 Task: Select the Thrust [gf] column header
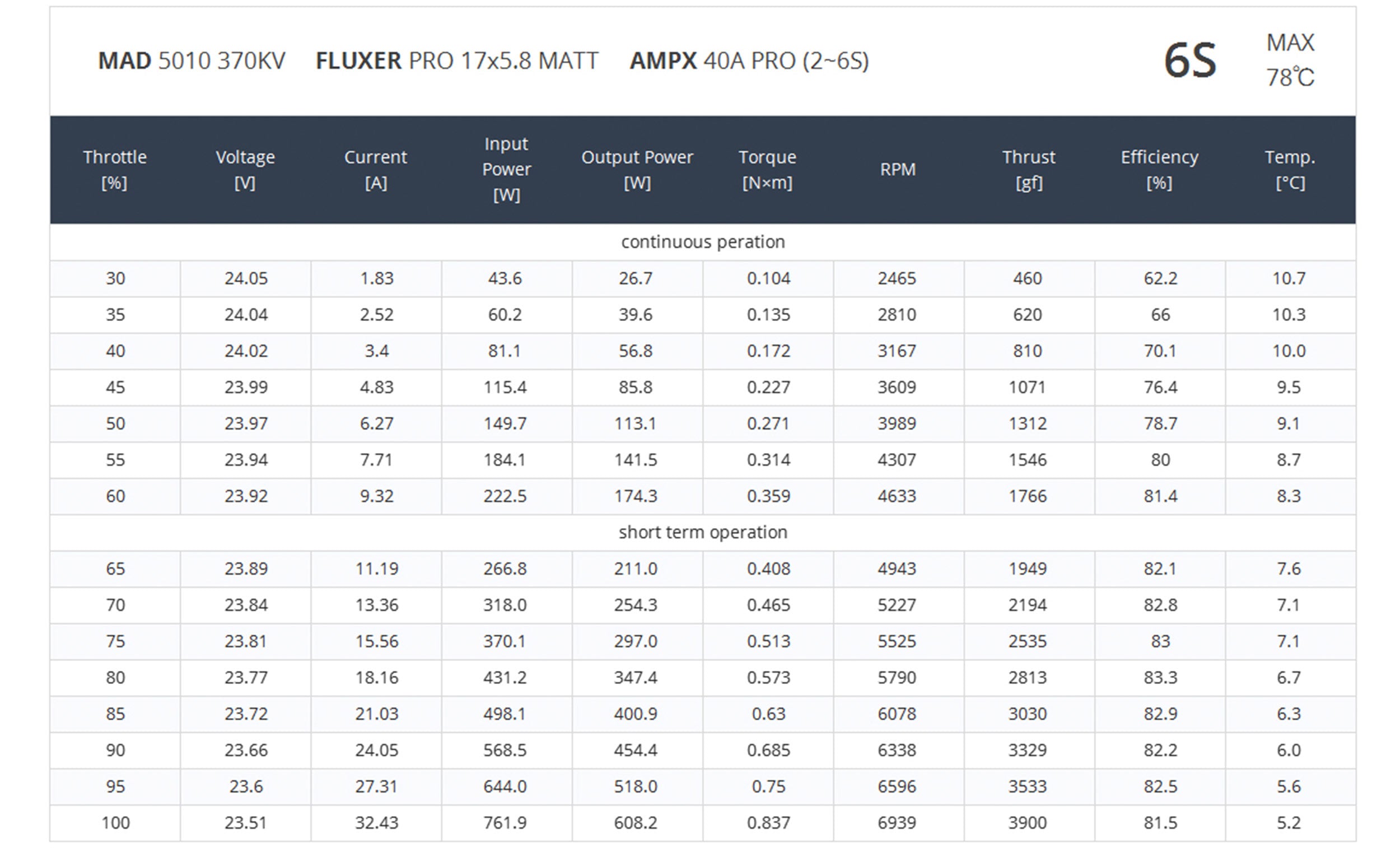(1028, 169)
